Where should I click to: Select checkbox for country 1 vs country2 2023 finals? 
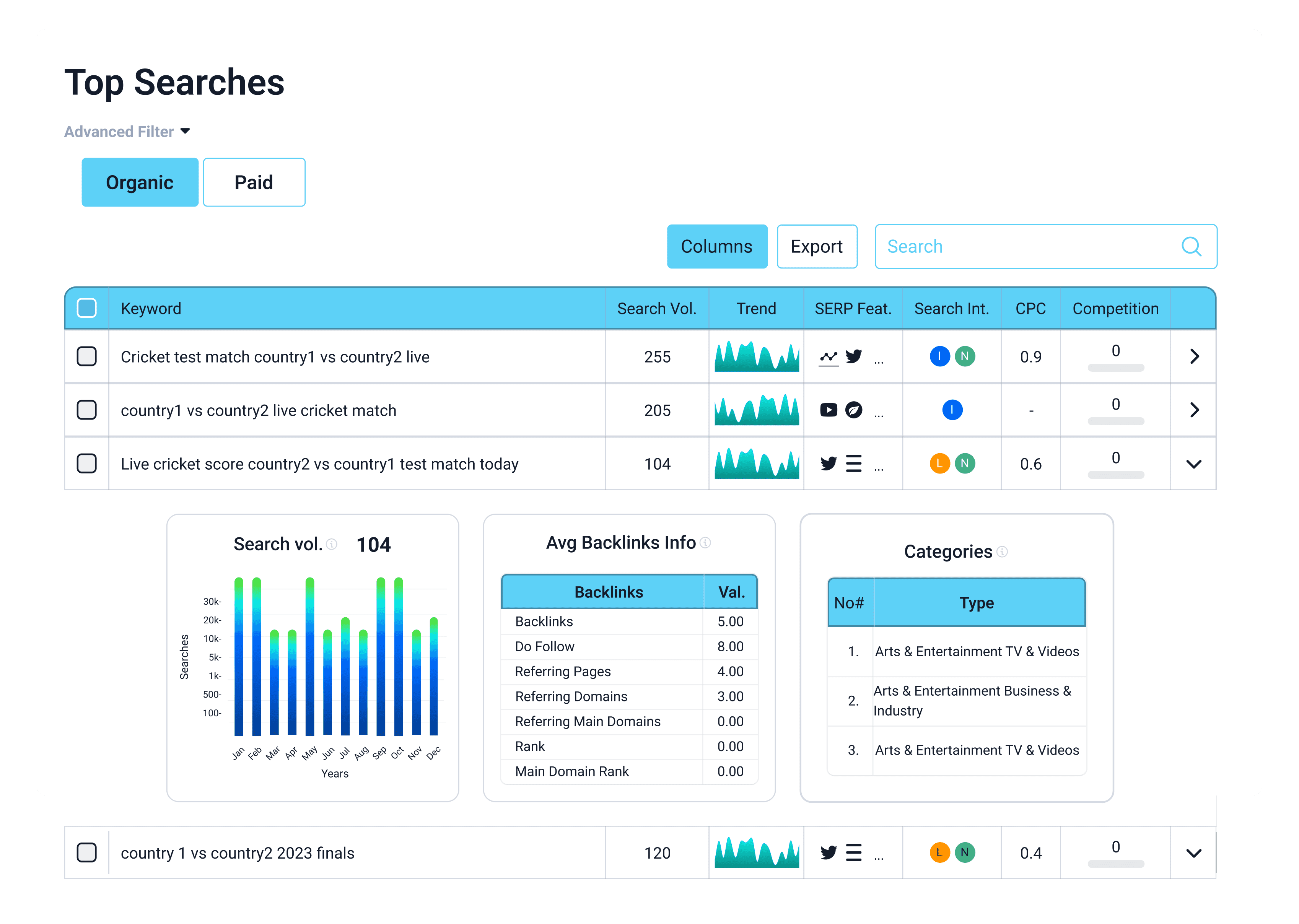86,852
